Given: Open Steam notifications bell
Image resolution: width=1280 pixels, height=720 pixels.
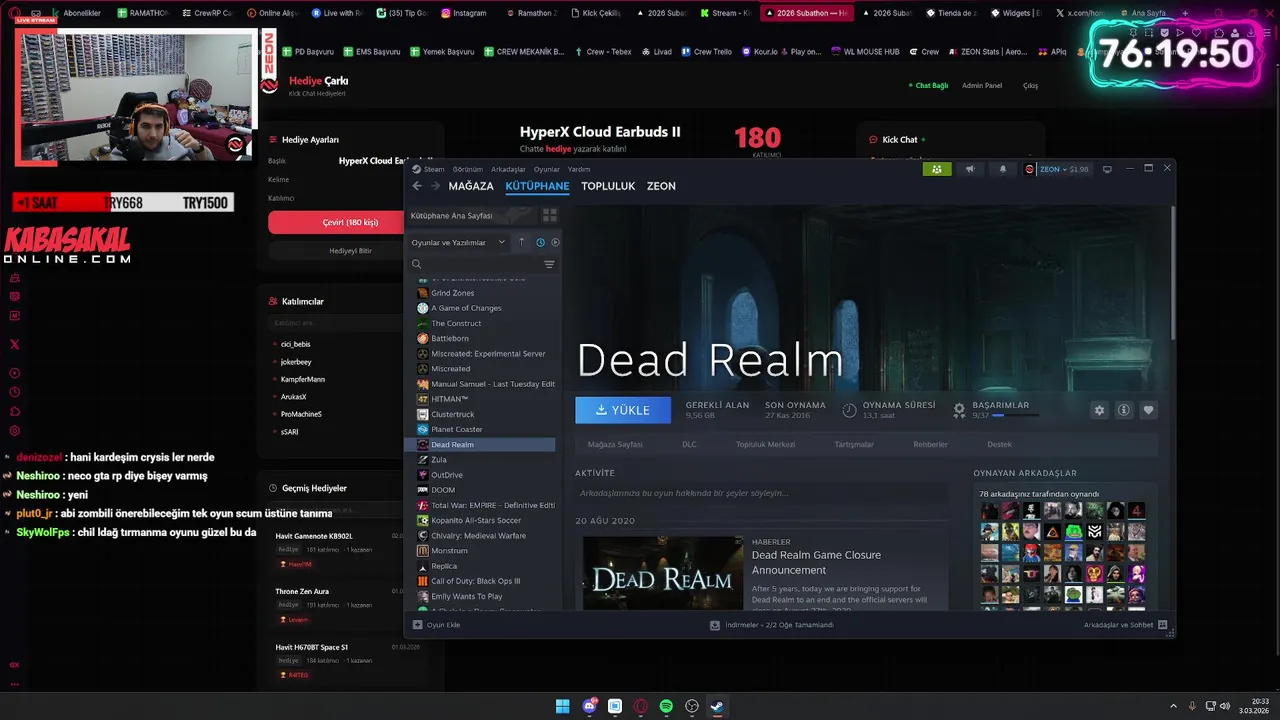Looking at the screenshot, I should point(1003,169).
